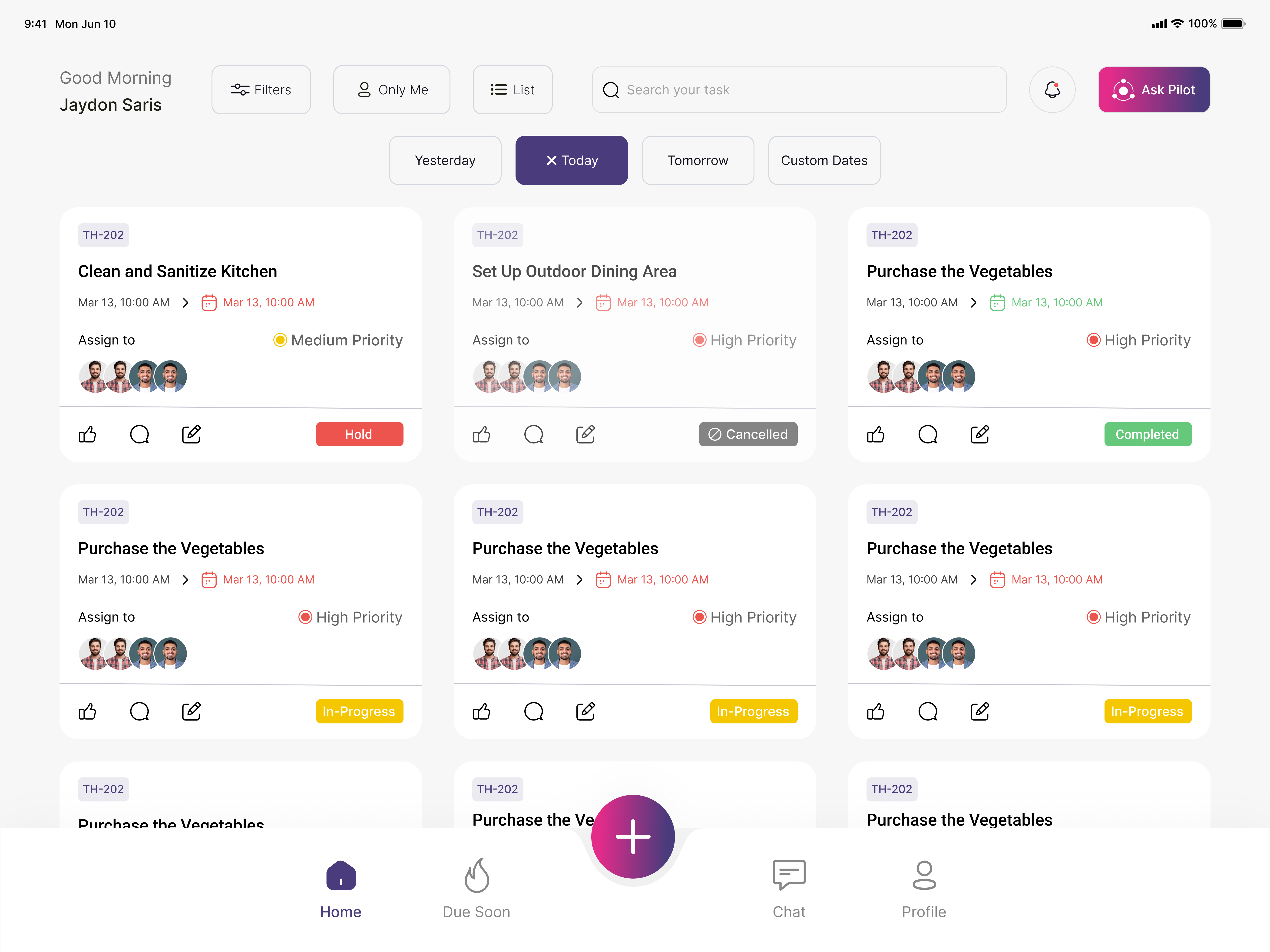The width and height of the screenshot is (1270, 952).
Task: Click the green calendar icon on Completed task
Action: (997, 303)
